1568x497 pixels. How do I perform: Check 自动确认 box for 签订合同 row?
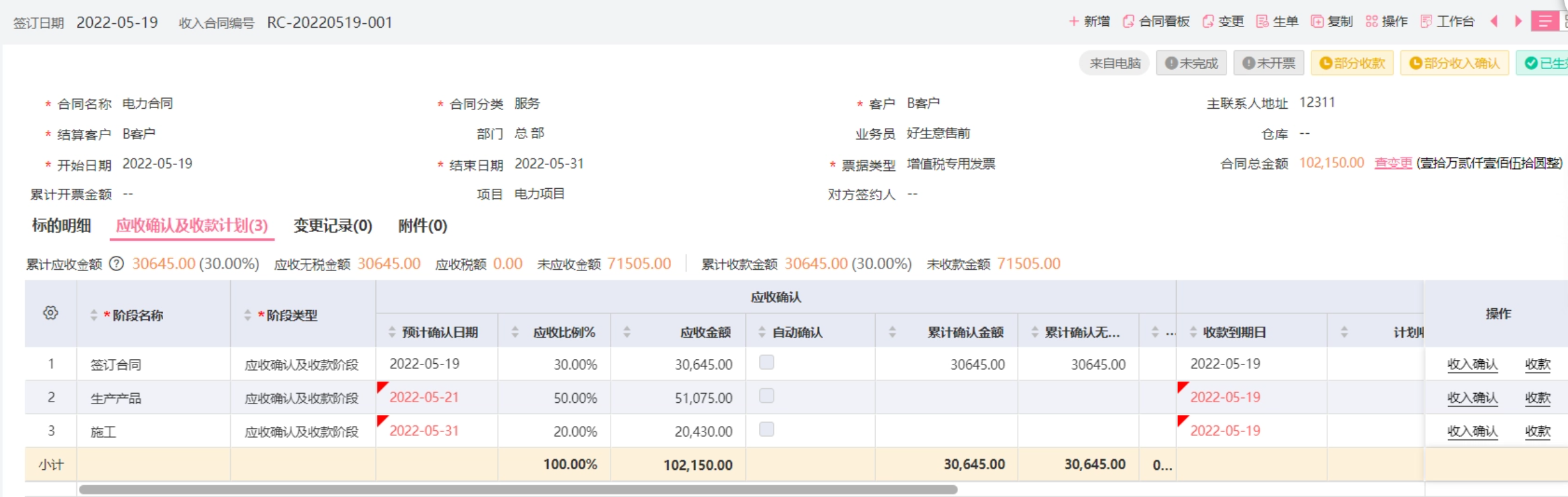coord(766,362)
